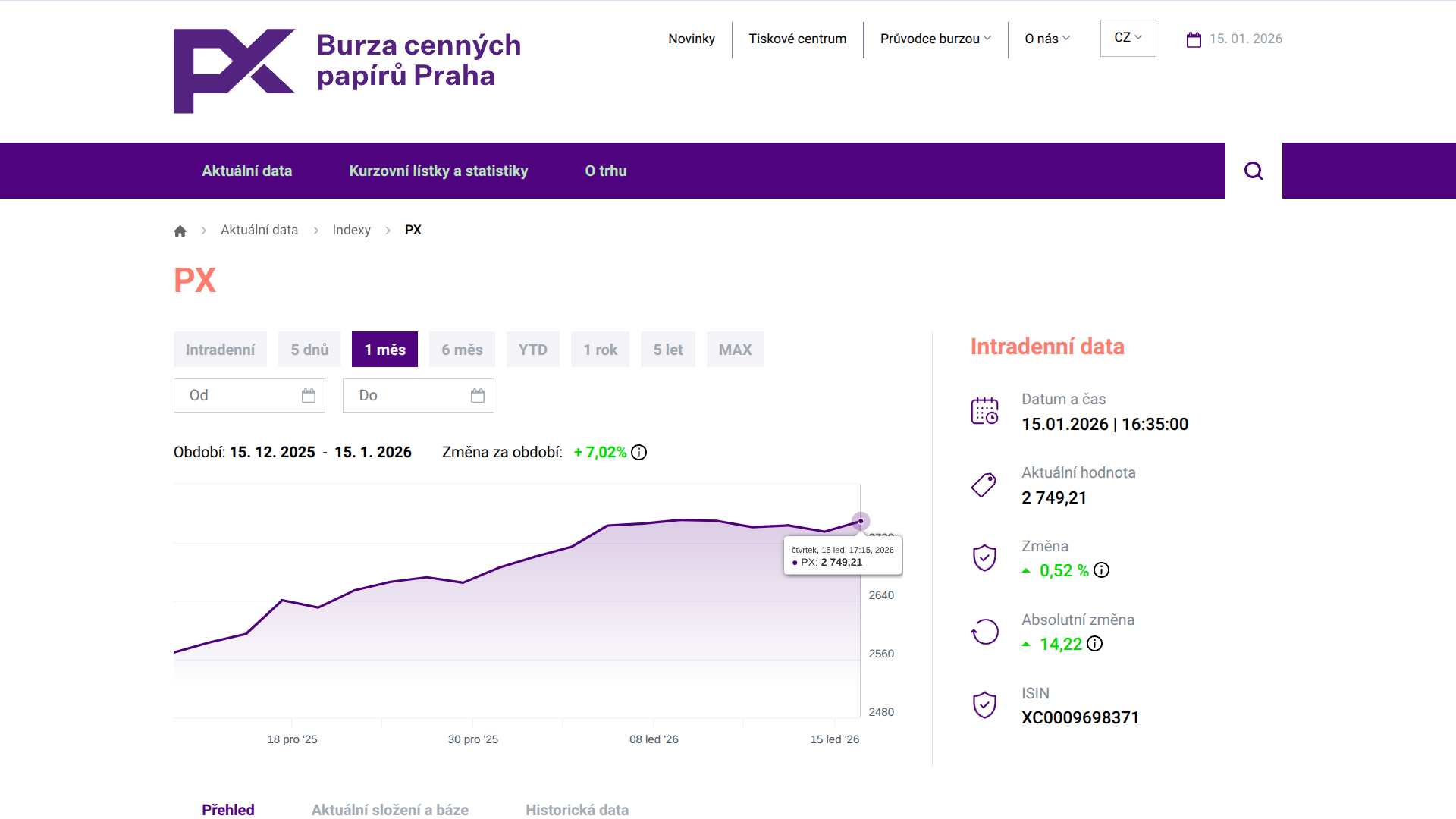
Task: Open the O trhu menu
Action: [606, 171]
